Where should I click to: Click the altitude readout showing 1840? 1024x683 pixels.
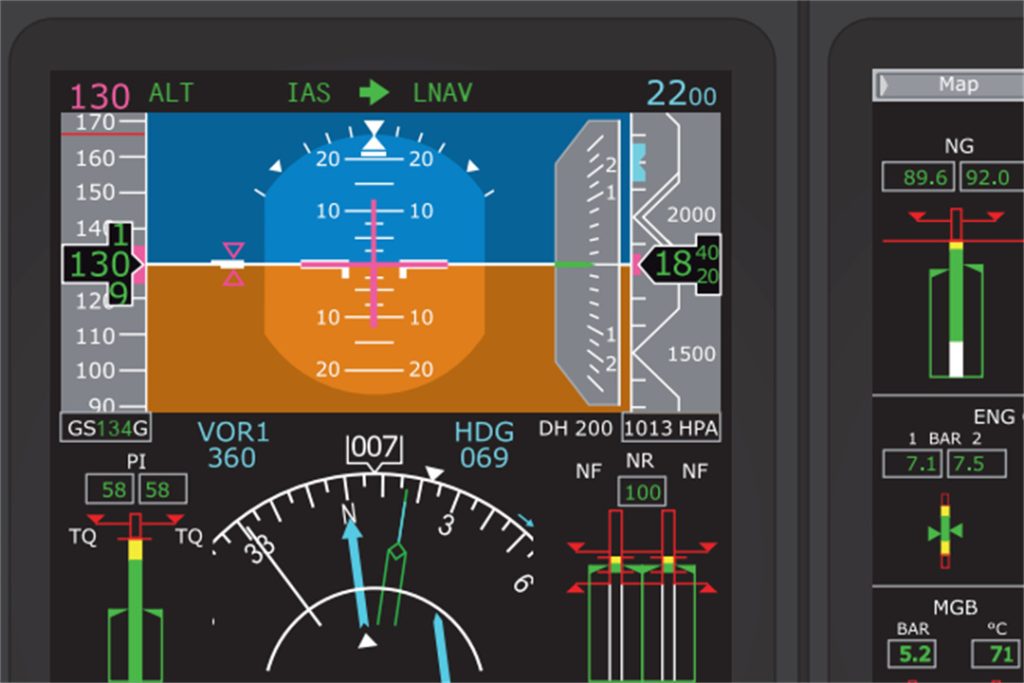(685, 264)
